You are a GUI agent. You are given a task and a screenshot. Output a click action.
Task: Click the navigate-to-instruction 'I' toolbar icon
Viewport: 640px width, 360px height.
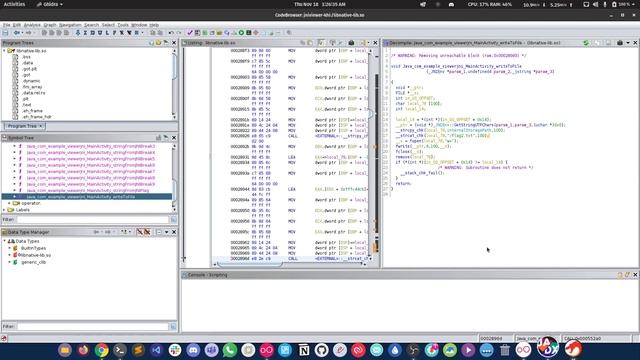[x=85, y=33]
